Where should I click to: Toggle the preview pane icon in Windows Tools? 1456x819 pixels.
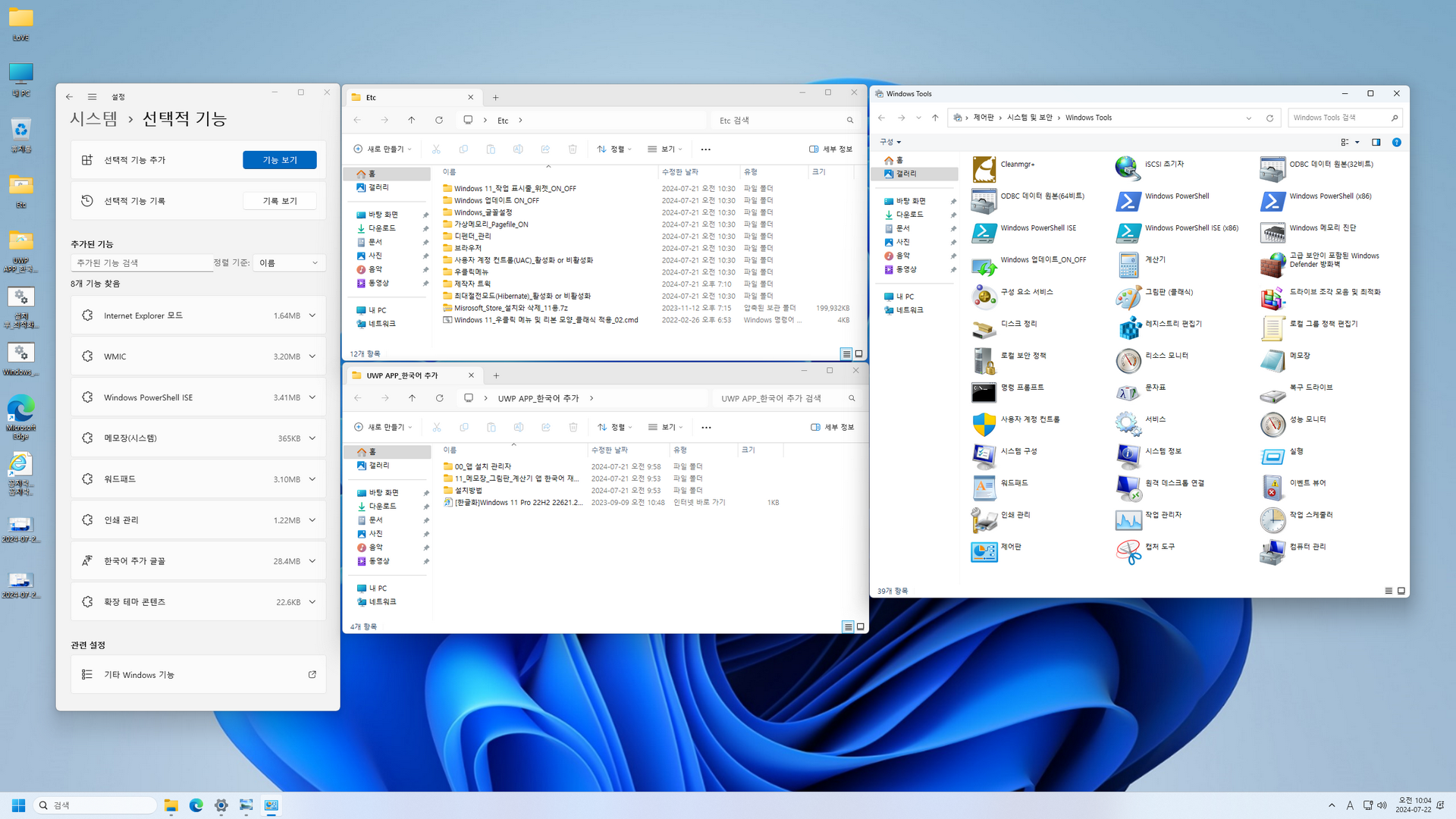point(1376,142)
